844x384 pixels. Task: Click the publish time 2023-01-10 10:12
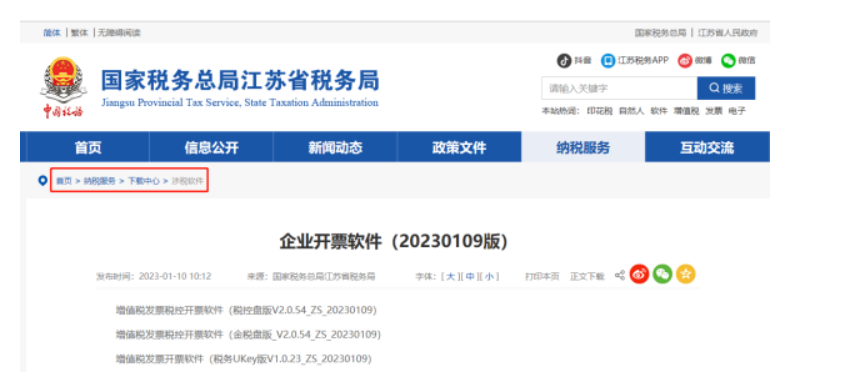(x=175, y=276)
